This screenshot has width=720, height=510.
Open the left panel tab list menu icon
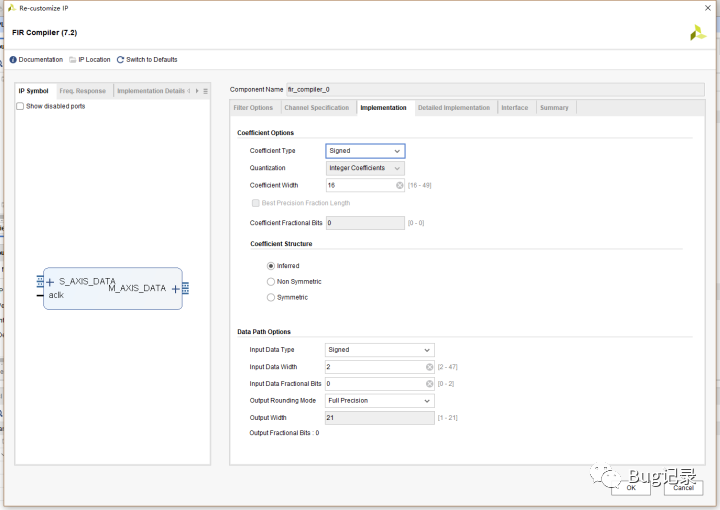205,91
